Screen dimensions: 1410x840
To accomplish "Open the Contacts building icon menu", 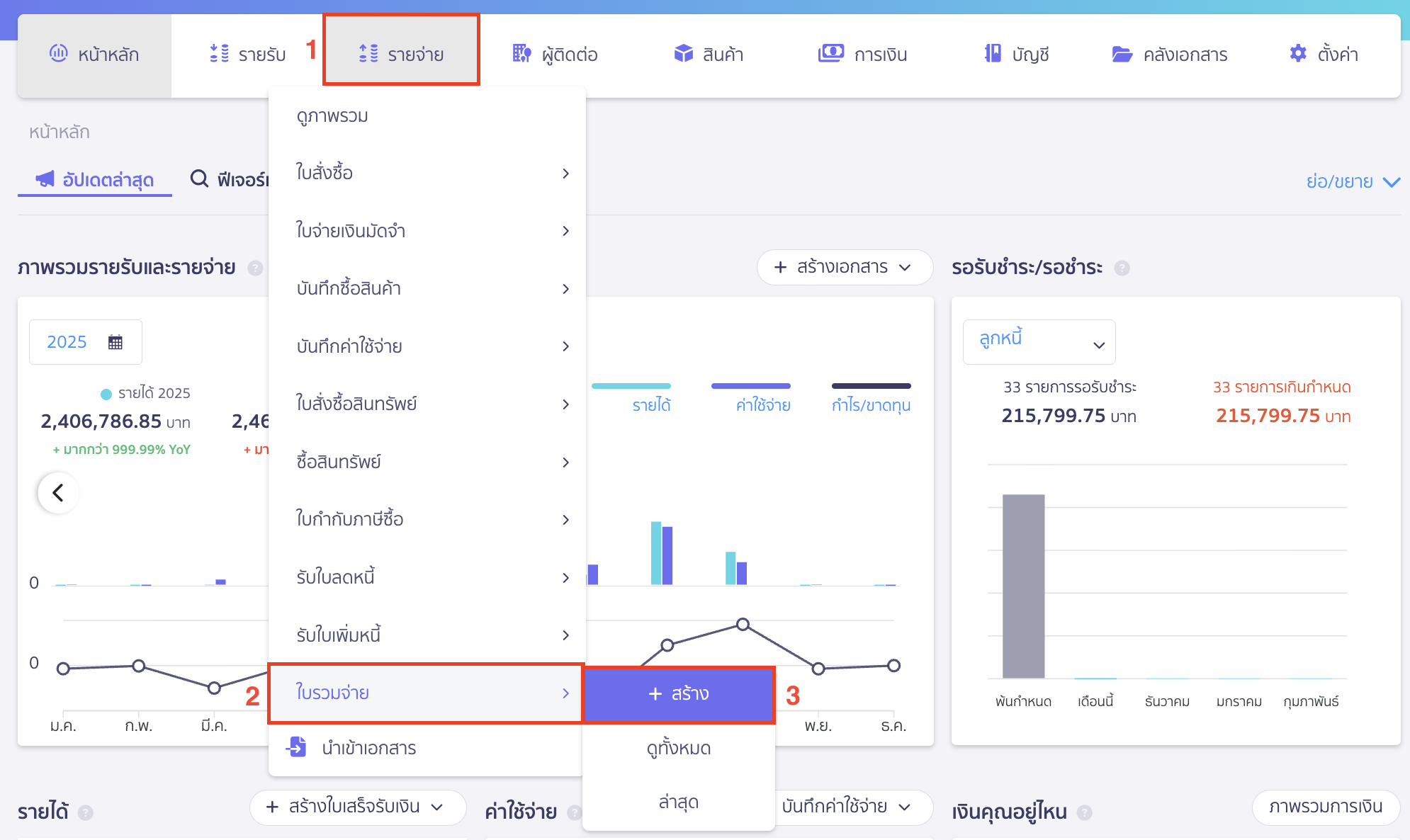I will pos(521,54).
